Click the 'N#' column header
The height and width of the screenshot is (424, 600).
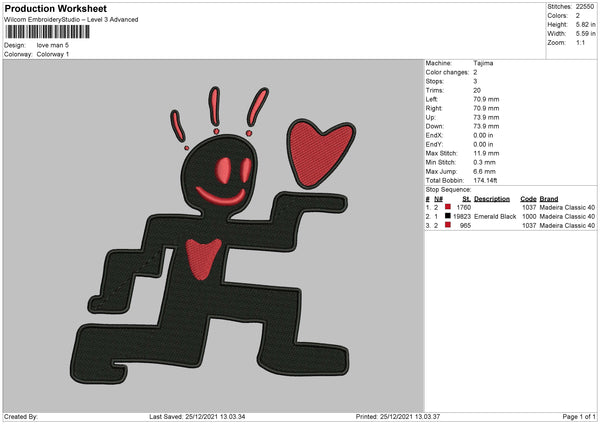coord(439,199)
